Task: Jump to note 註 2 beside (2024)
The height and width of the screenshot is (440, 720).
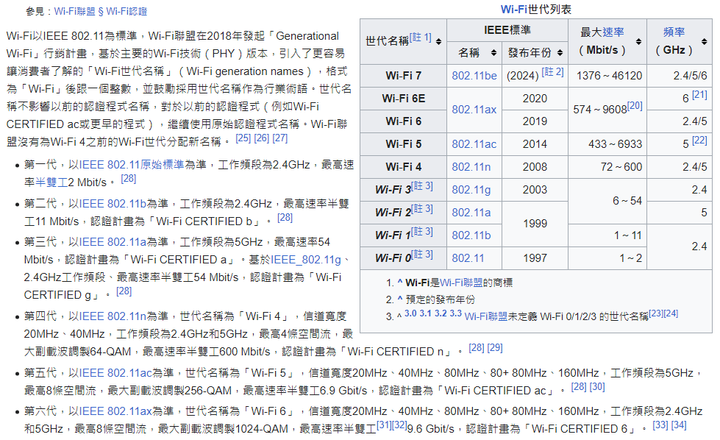Action: [x=552, y=72]
